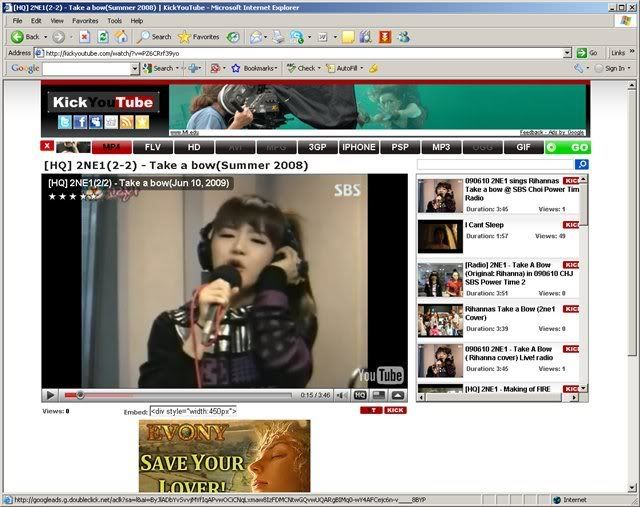Select the IPHONE format

tap(359, 147)
